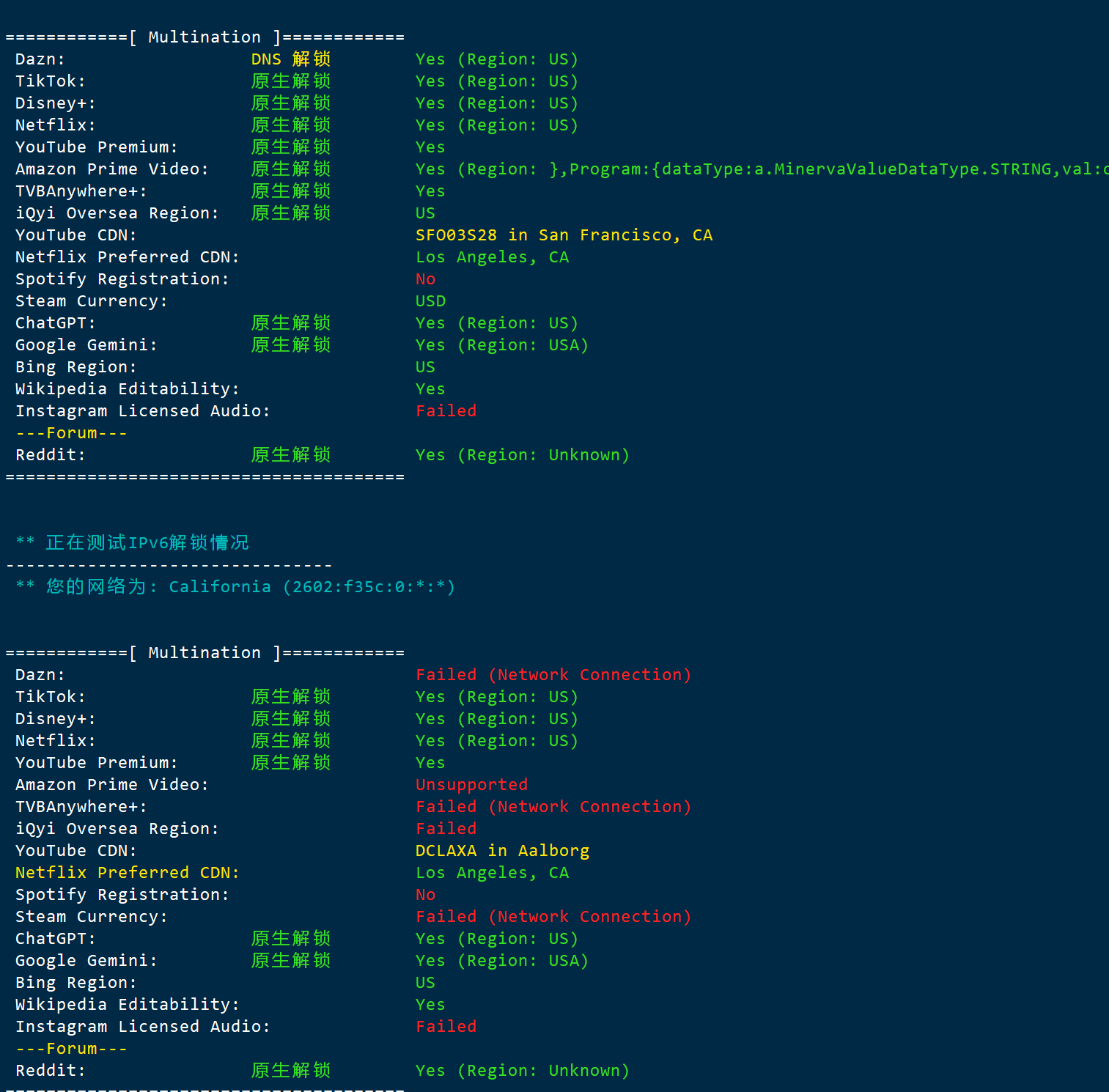Click the first yellow '---Forum---' divider

(72, 433)
